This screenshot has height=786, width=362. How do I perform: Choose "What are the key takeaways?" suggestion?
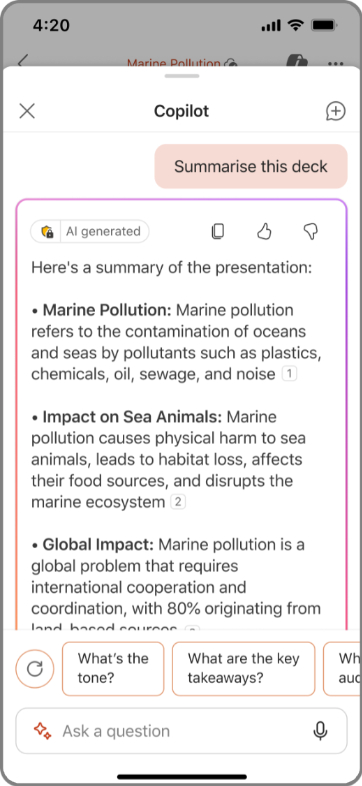(x=244, y=669)
